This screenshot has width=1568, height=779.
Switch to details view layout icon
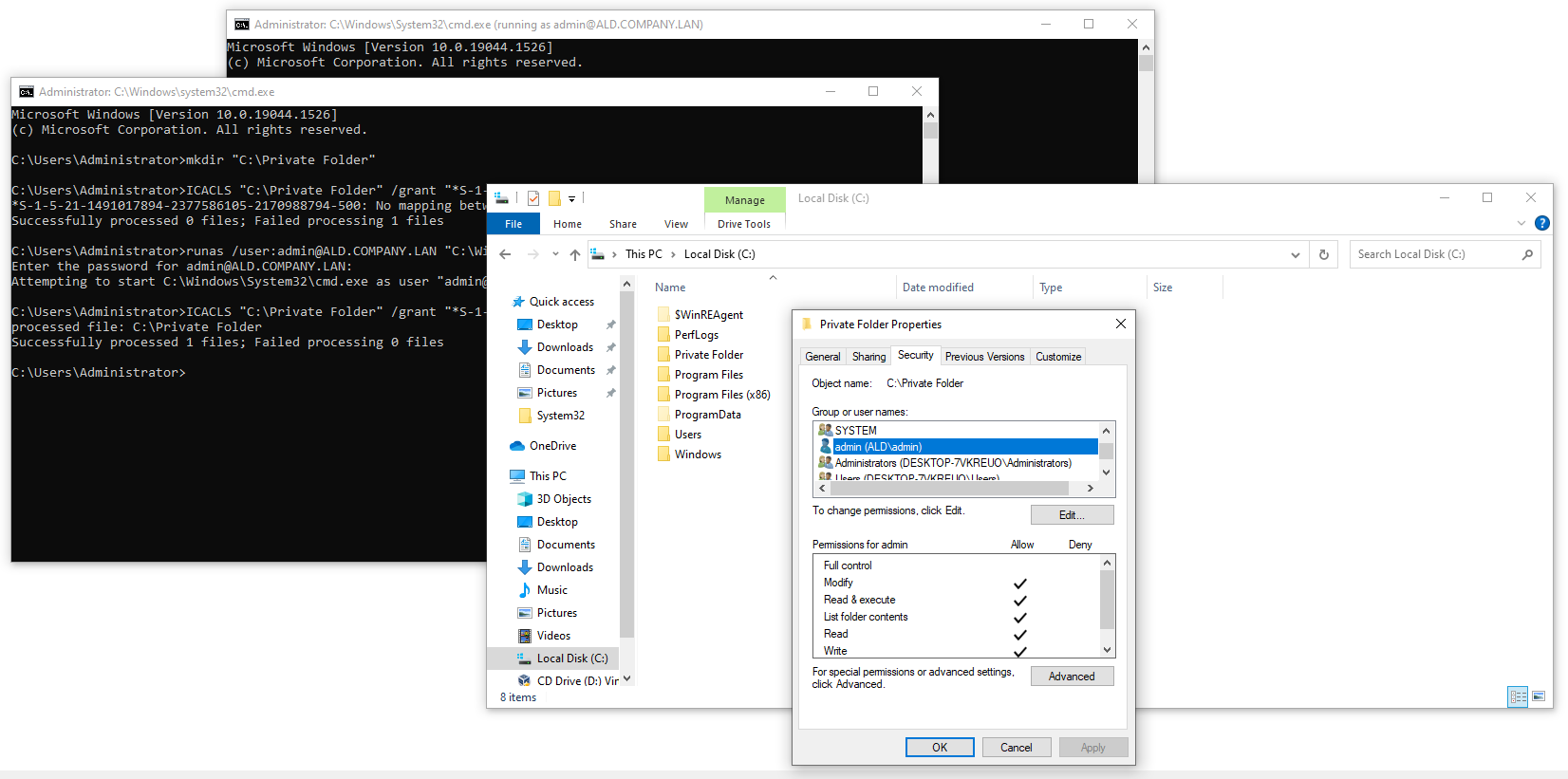(1518, 696)
